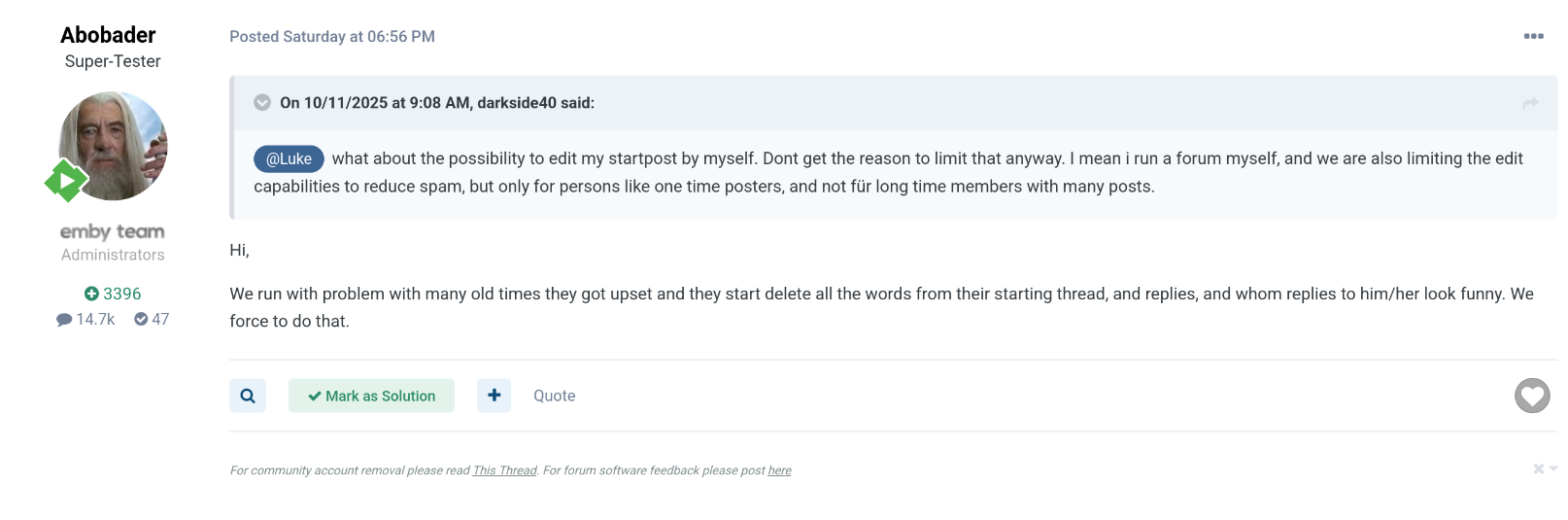Mark this post as Solution

click(371, 396)
